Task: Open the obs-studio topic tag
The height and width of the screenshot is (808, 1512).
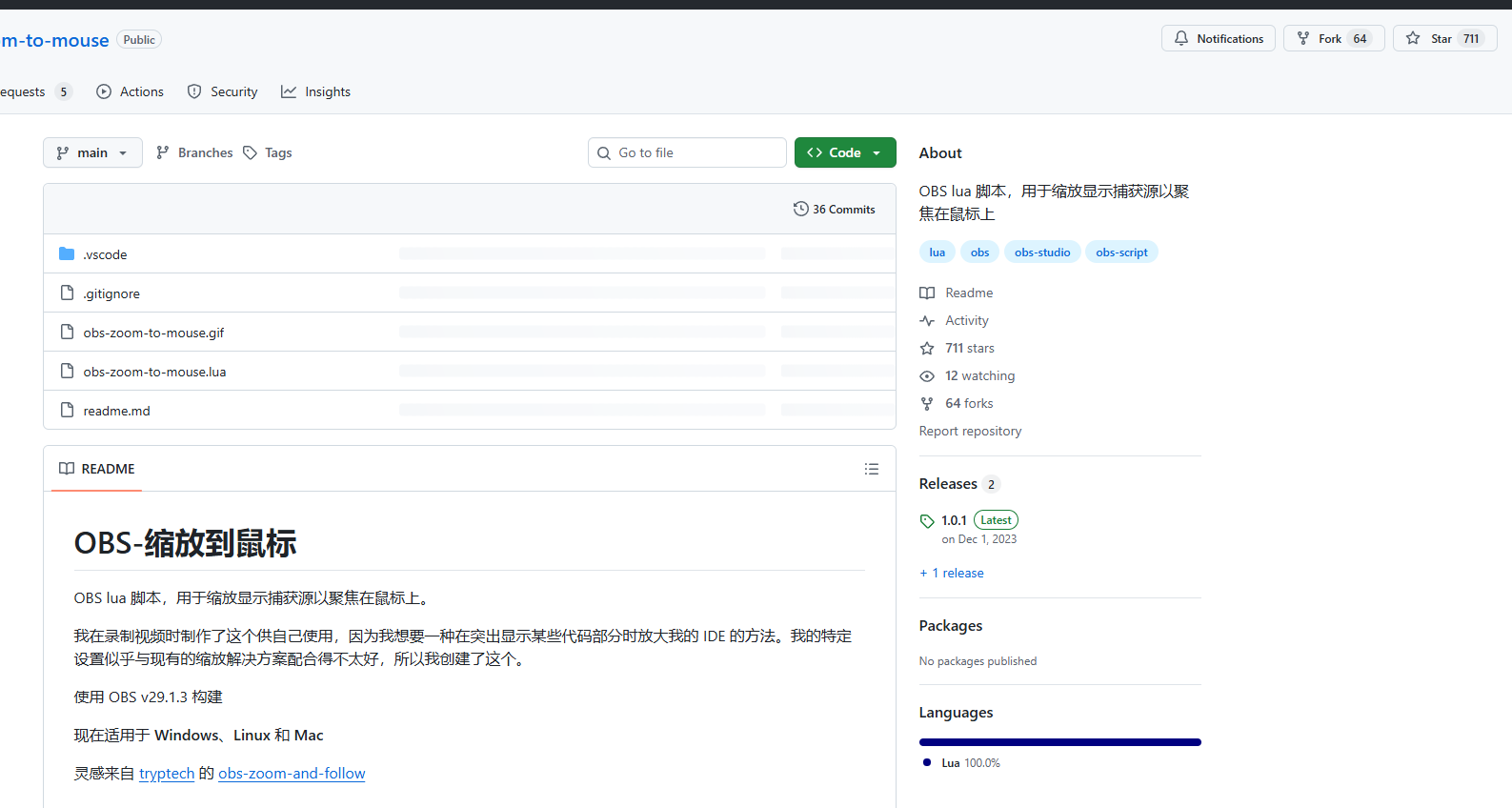Action: [x=1042, y=252]
